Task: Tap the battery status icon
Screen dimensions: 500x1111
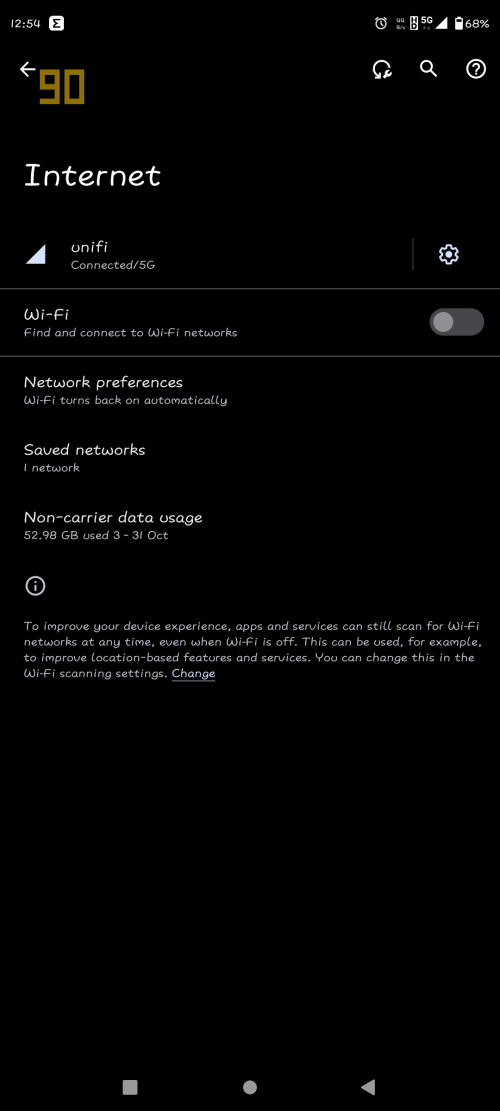Action: point(459,23)
